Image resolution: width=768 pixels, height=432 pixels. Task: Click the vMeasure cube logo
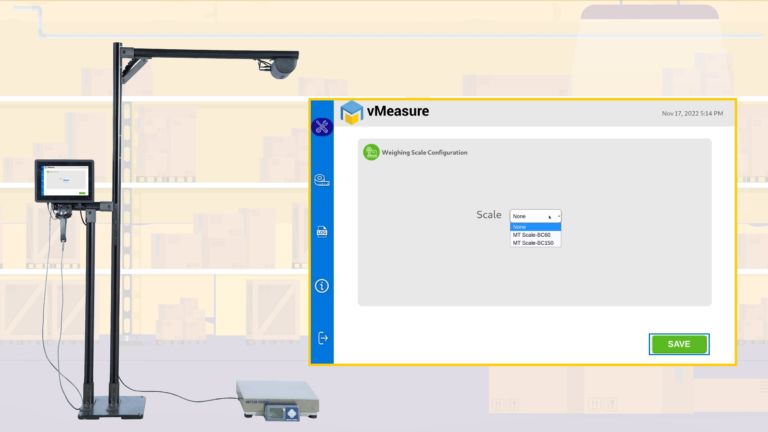point(351,112)
